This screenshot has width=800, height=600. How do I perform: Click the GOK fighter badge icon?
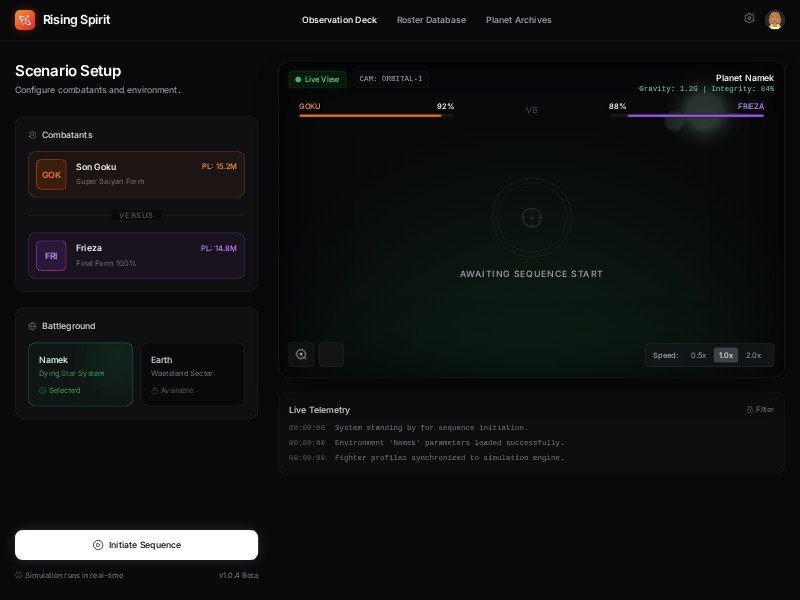(51, 174)
